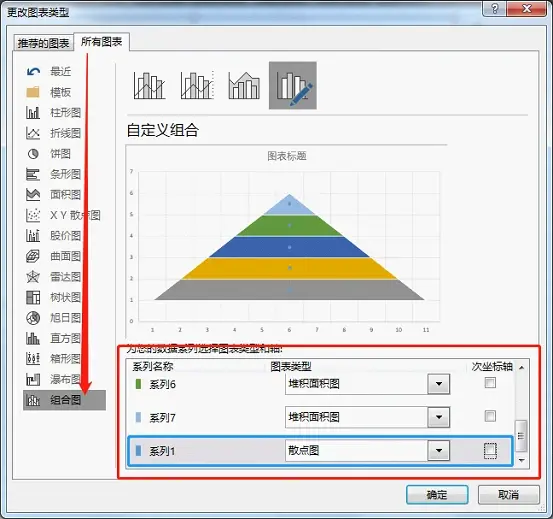The height and width of the screenshot is (519, 553).
Task: Click the series list scrollbar thumb
Action: 521,436
